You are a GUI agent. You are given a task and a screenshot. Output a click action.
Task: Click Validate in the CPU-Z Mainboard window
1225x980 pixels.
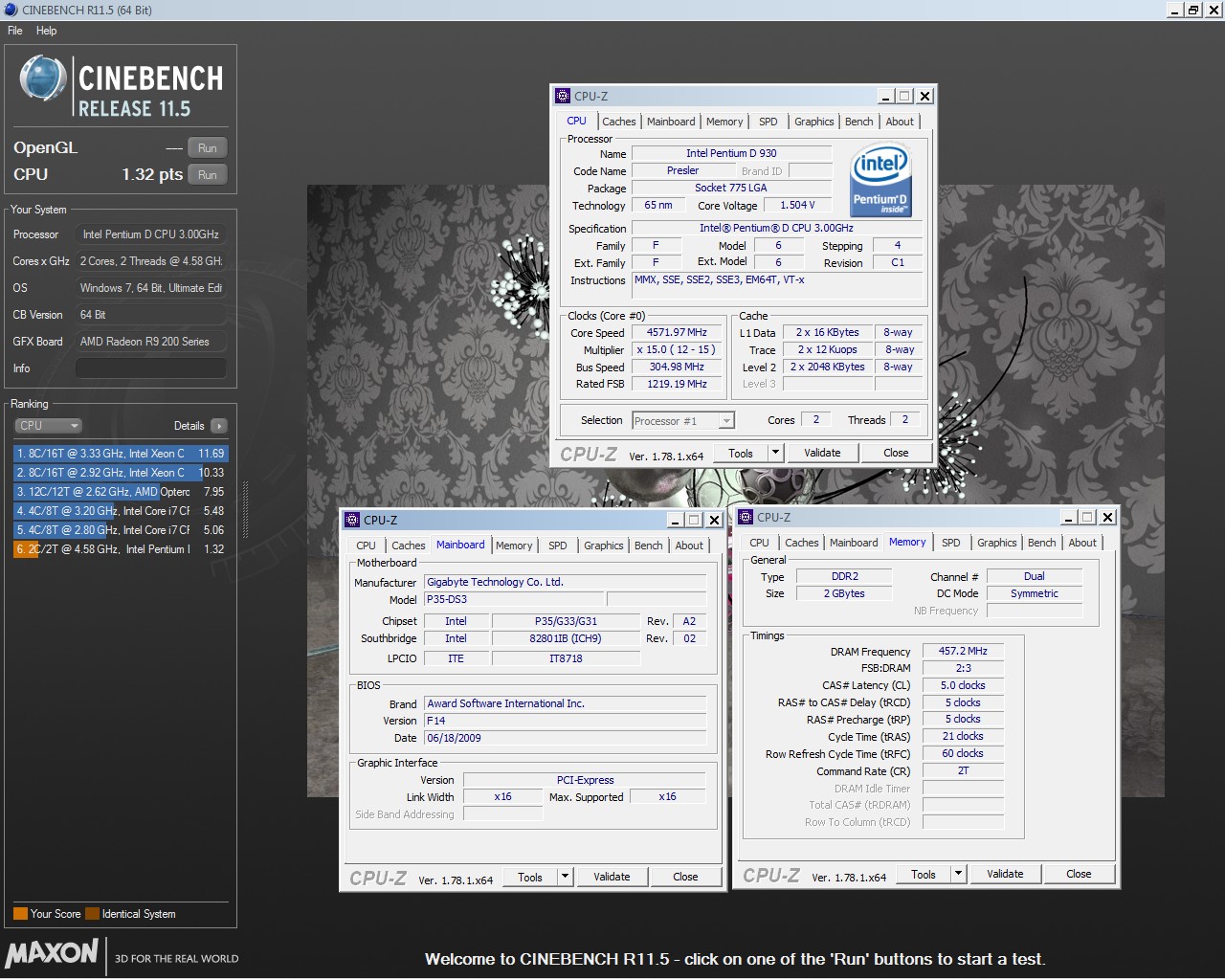(612, 877)
